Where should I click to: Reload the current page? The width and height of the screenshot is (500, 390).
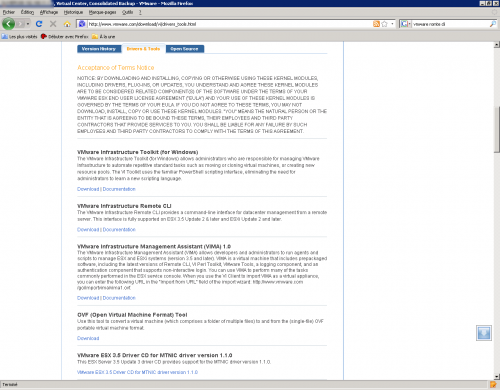(39, 24)
